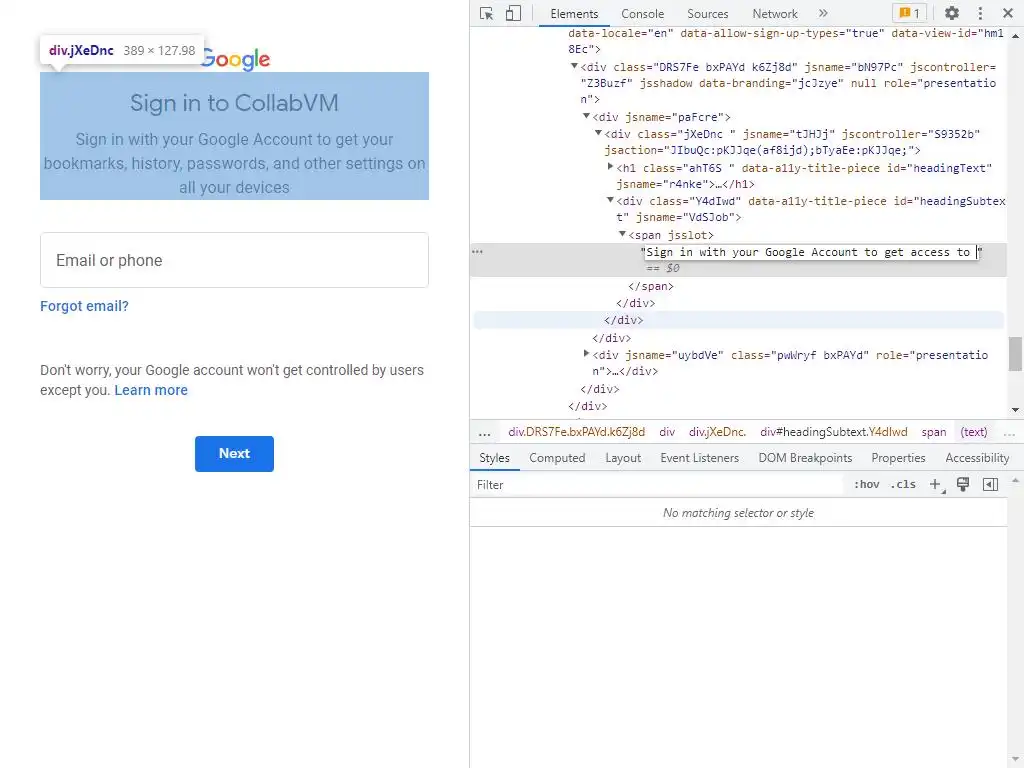Select div.DRS7Fe.bxPAYd.k6Zj8d breadcrumb

pyautogui.click(x=577, y=432)
